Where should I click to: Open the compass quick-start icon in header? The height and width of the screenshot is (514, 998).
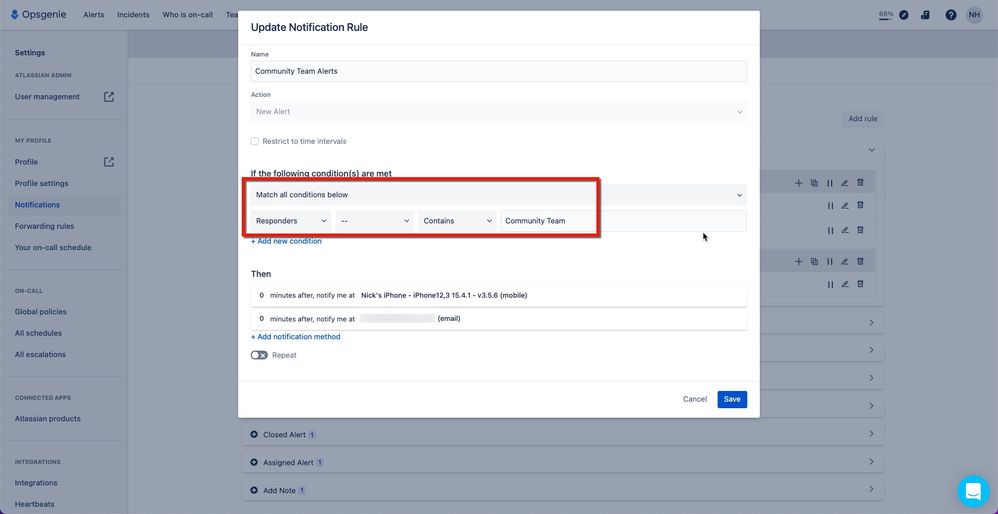(x=904, y=15)
